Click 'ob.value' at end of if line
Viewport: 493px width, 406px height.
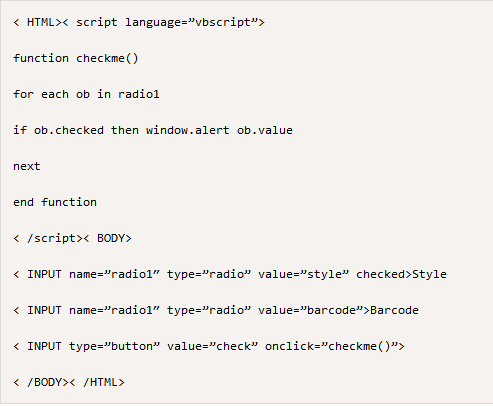(x=265, y=130)
